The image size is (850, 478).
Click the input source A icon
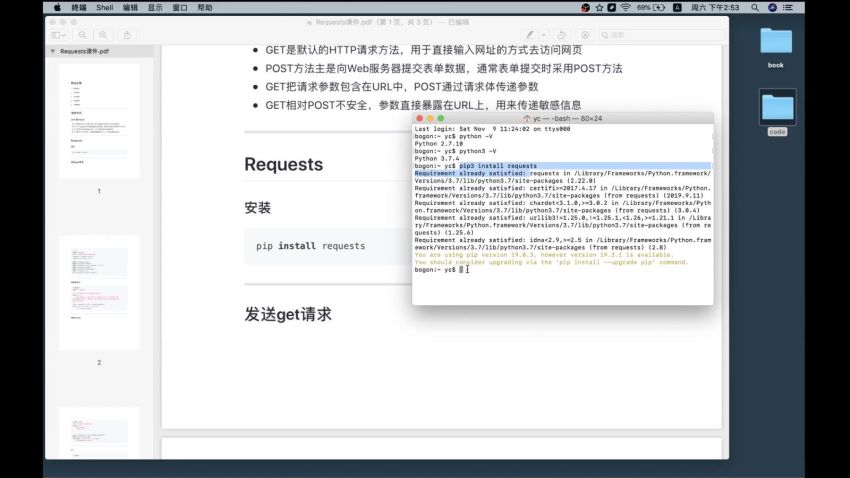[677, 8]
